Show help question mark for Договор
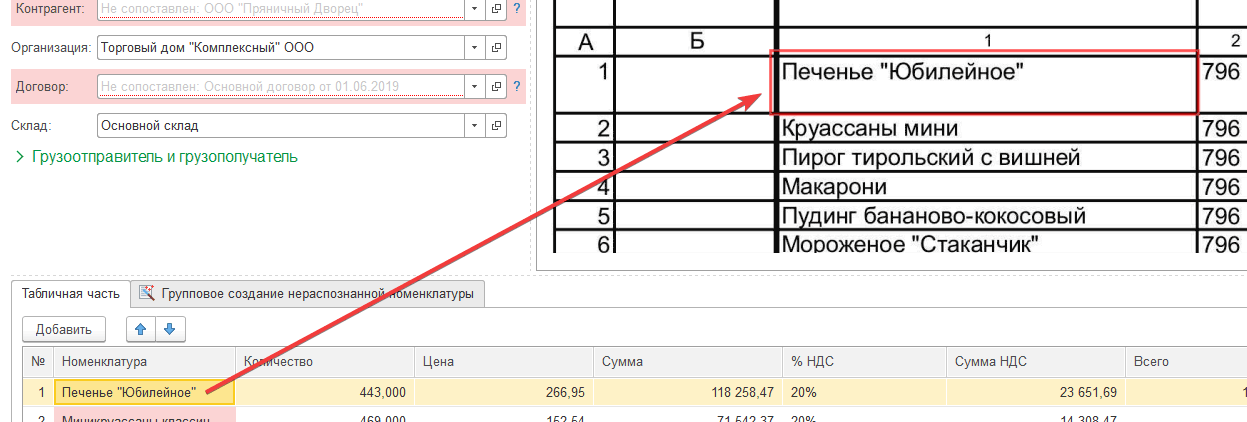This screenshot has width=1247, height=422. pos(516,87)
